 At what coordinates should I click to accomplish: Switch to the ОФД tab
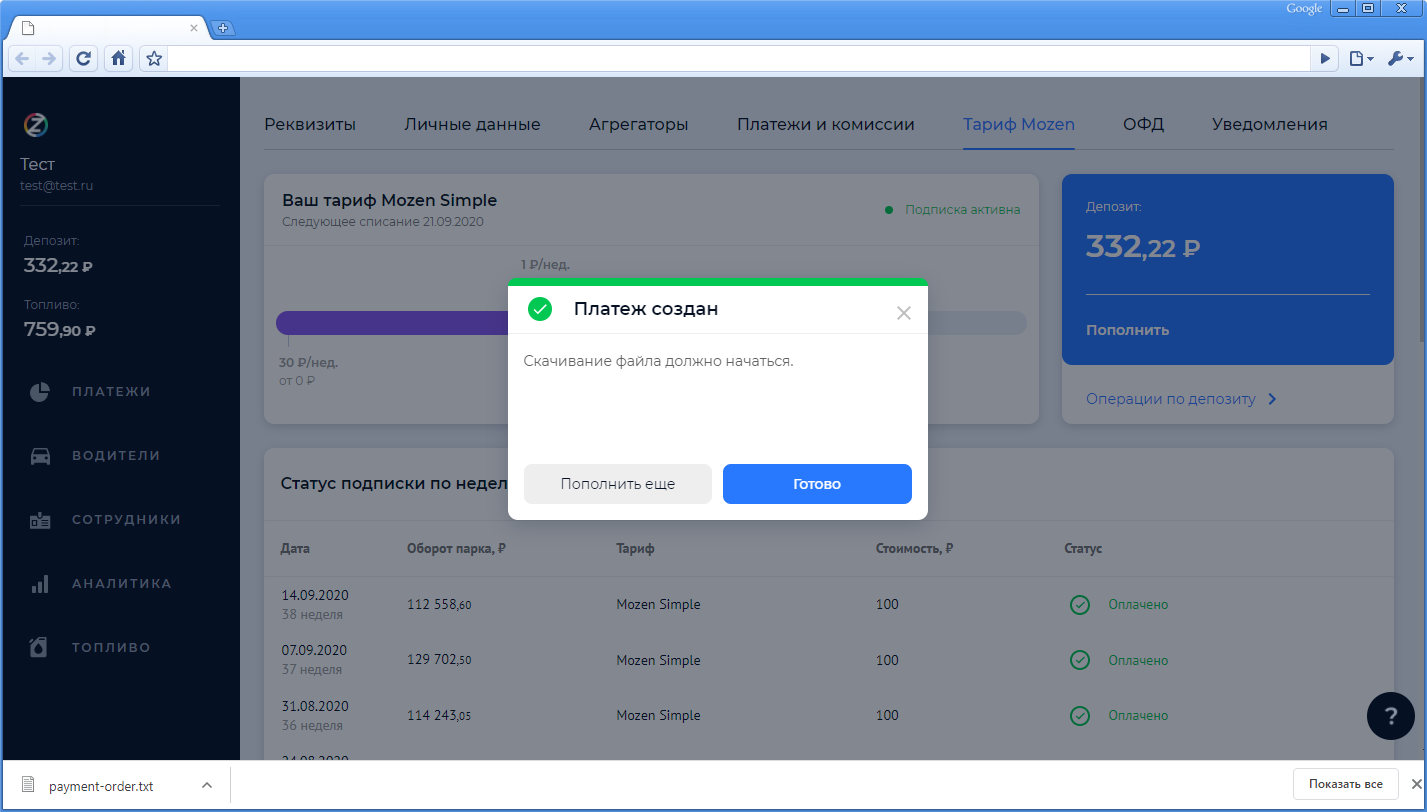[1143, 125]
